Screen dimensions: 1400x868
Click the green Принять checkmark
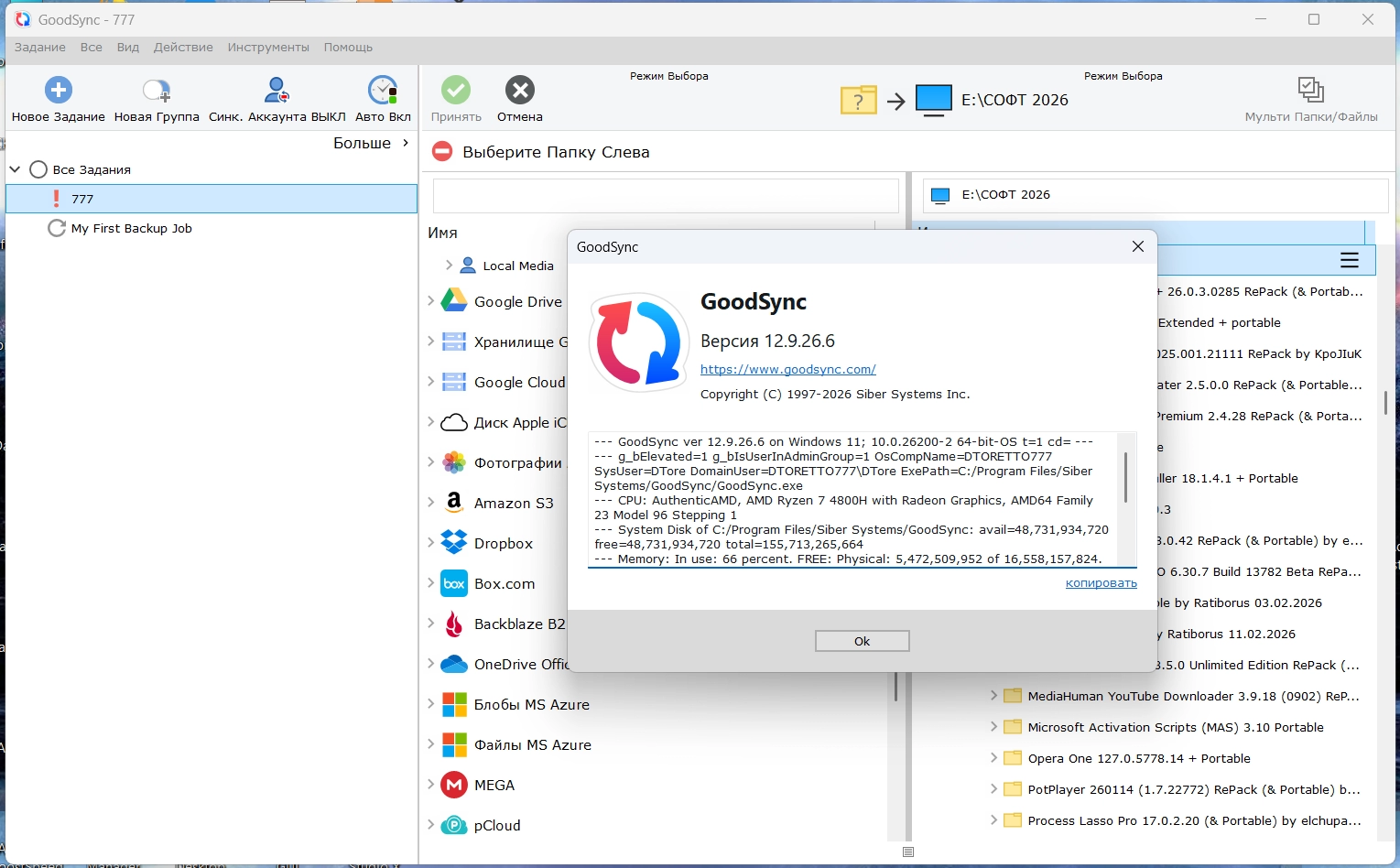click(x=456, y=90)
